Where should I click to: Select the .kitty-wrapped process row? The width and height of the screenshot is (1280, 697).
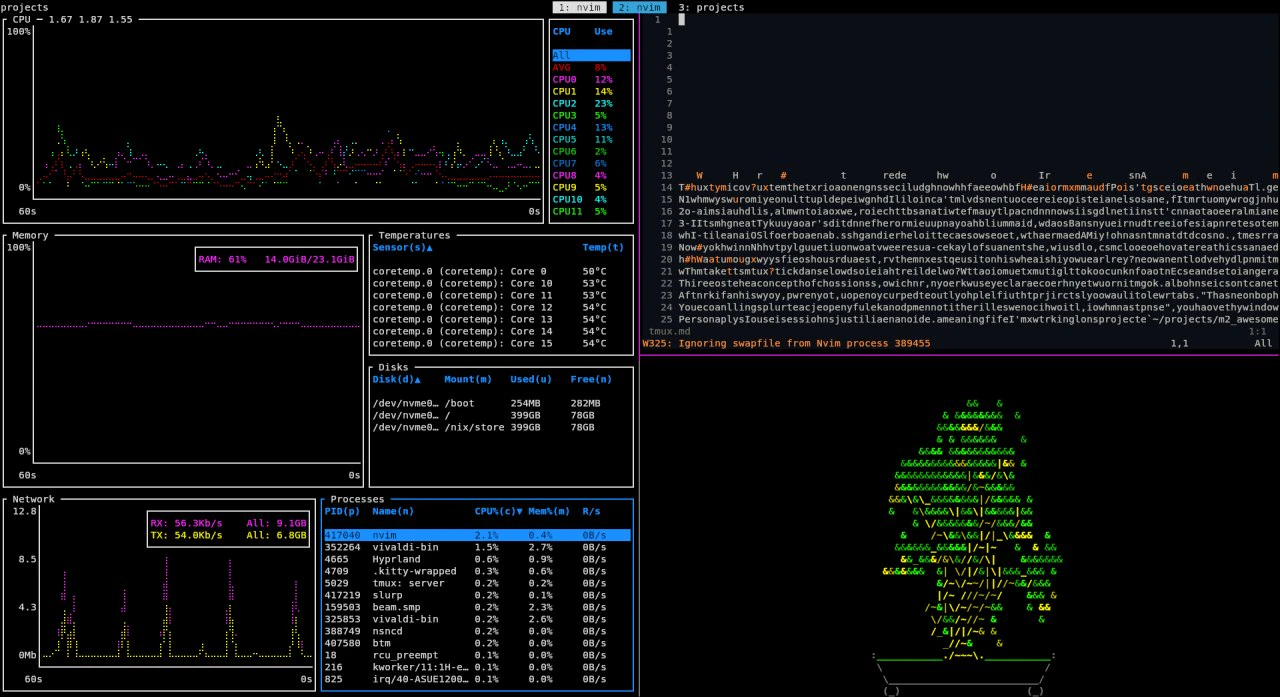(x=477, y=571)
